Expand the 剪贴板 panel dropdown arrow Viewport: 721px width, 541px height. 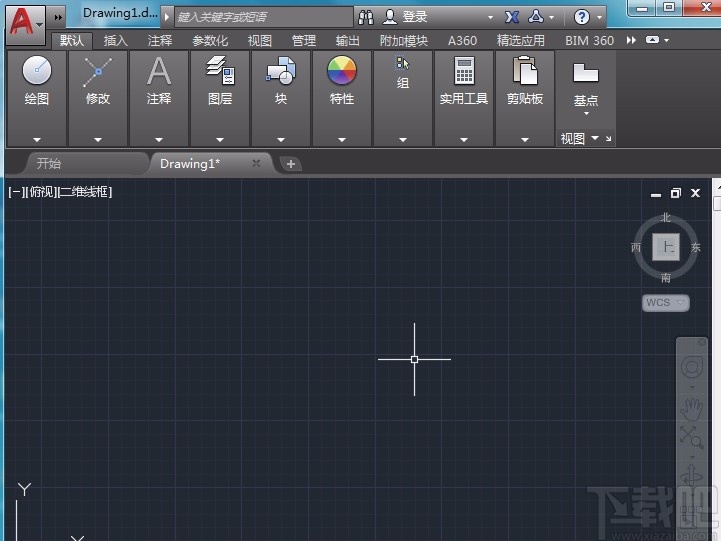click(525, 139)
